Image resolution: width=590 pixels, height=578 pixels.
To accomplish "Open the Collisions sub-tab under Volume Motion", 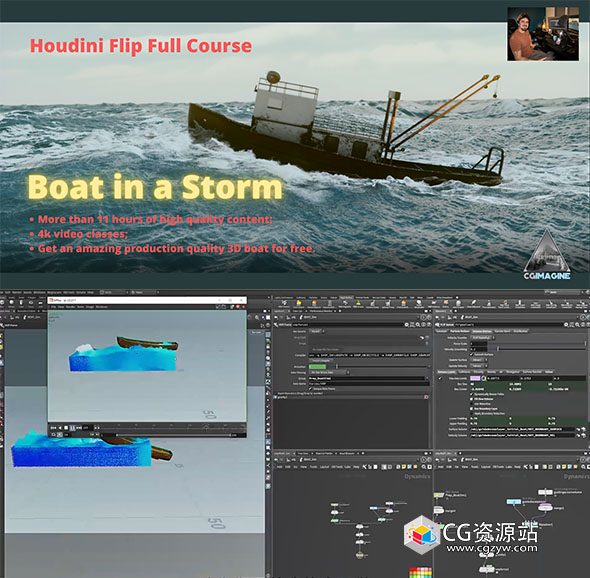I will click(464, 372).
